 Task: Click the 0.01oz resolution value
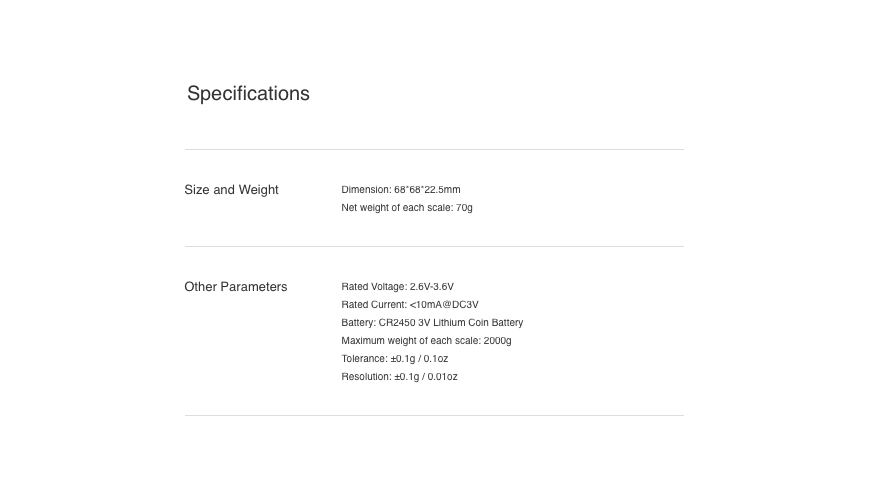442,376
